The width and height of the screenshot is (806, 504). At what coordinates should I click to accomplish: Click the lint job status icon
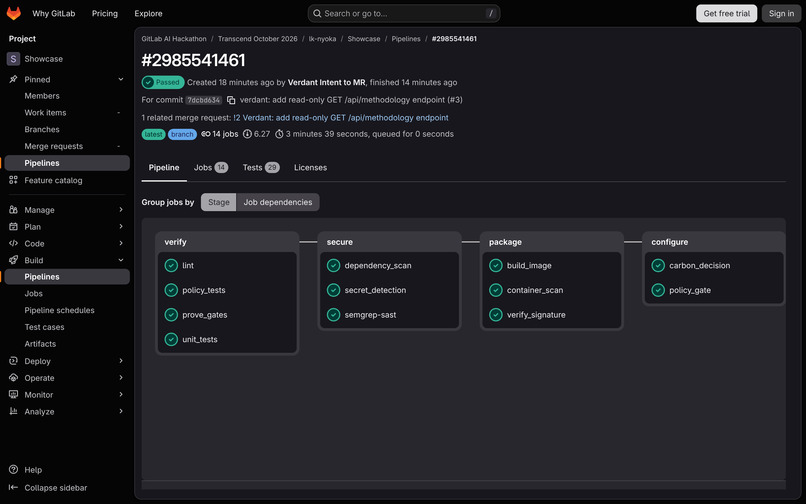(171, 265)
